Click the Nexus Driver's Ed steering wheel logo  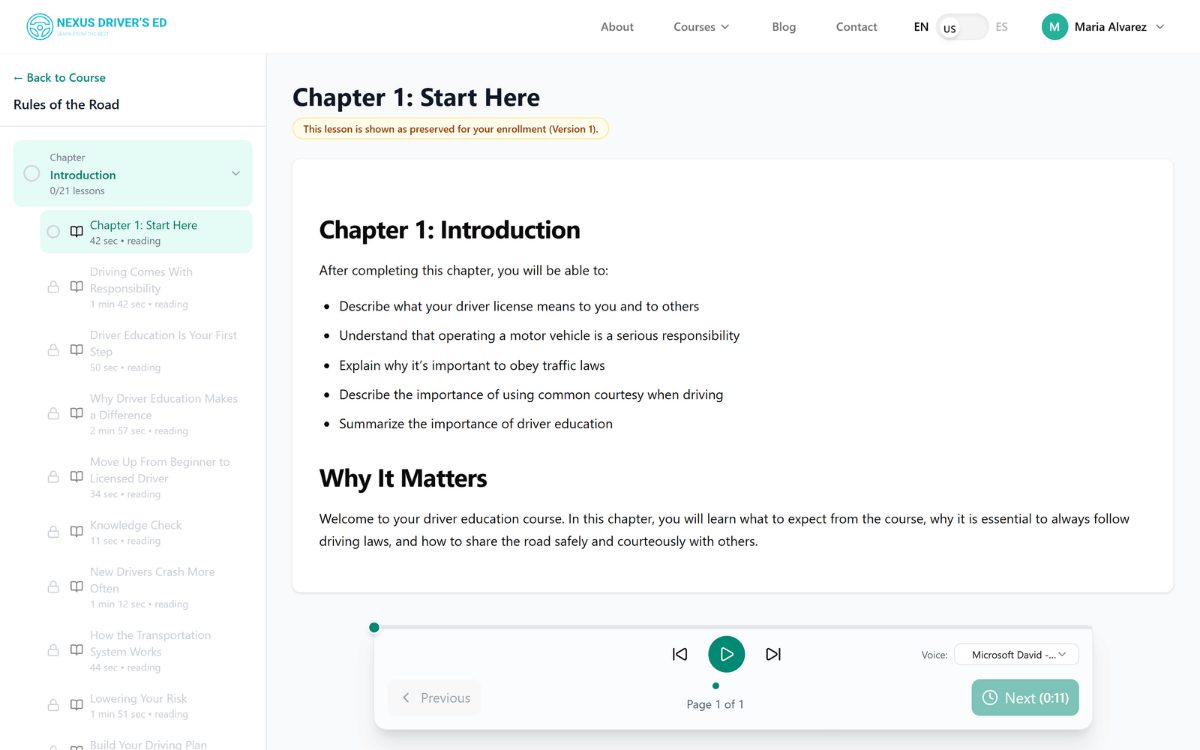point(40,27)
